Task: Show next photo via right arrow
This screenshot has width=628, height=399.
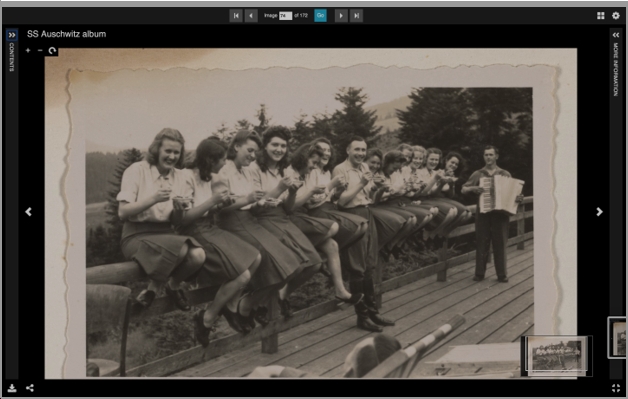Action: (x=599, y=212)
